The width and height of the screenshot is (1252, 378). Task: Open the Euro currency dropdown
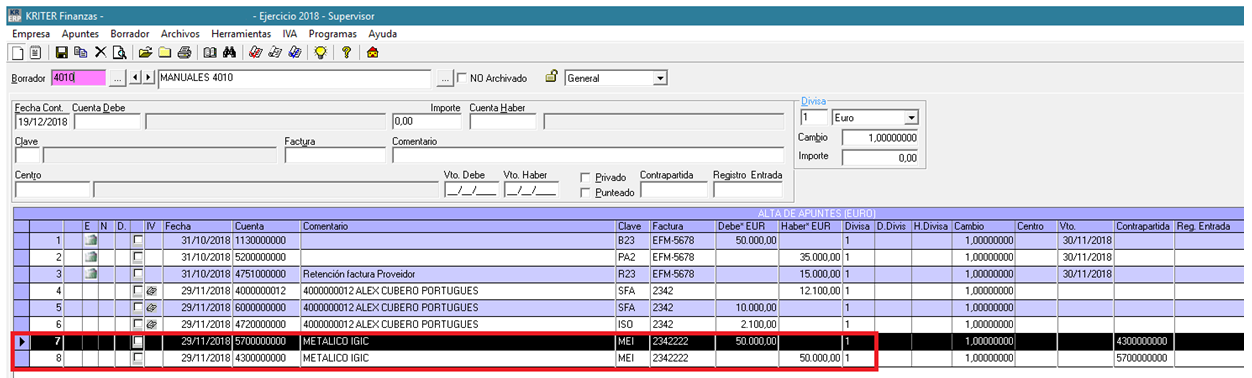911,117
